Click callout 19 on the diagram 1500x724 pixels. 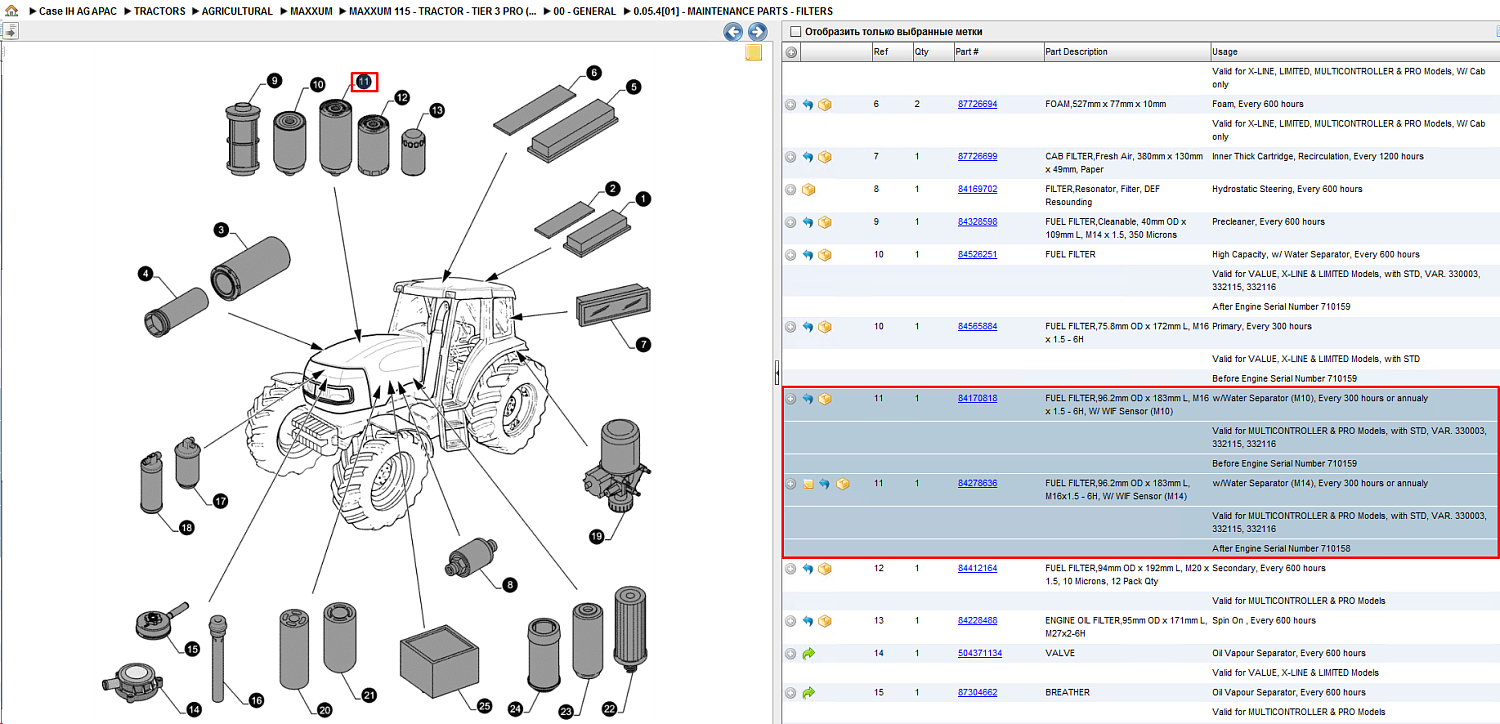coord(597,536)
